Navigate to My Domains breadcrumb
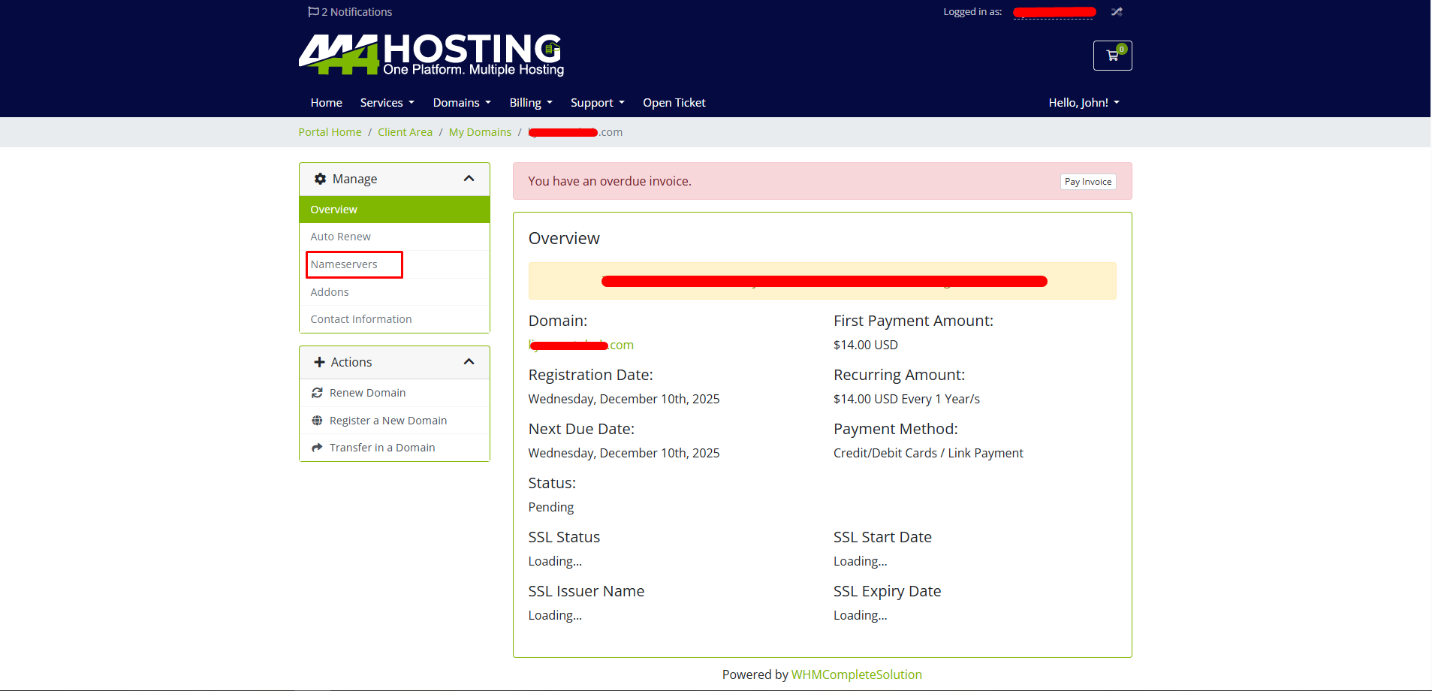Viewport: 1432px width, 691px height. tap(479, 132)
